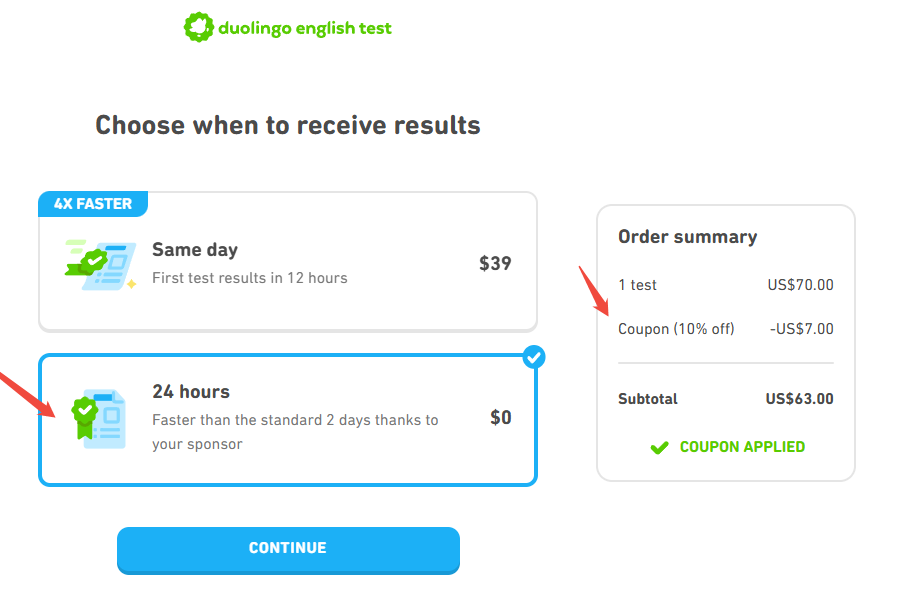Click the Subtotal amount US$63.00

pyautogui.click(x=798, y=399)
